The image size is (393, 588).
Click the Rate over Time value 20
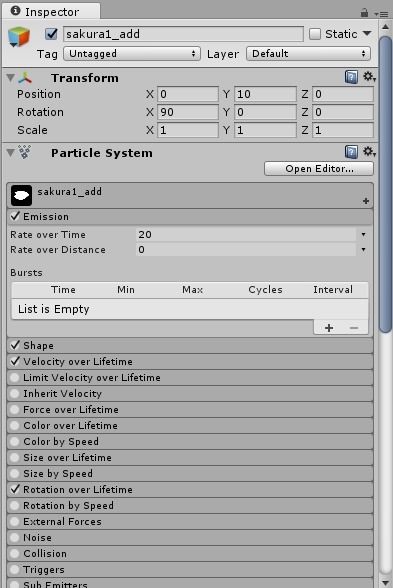[x=246, y=235]
